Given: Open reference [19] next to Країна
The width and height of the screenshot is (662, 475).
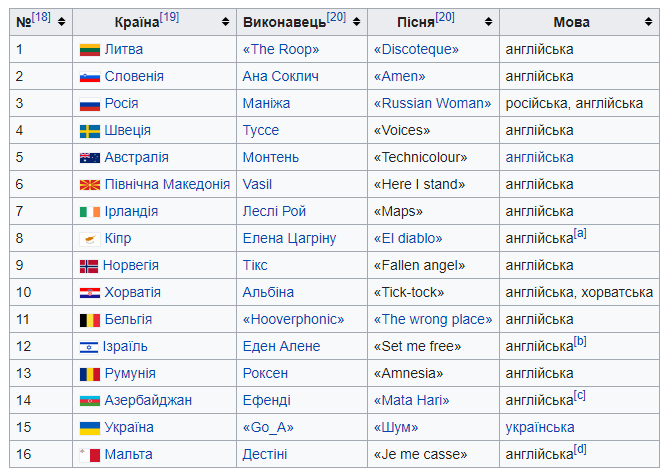Looking at the screenshot, I should pyautogui.click(x=169, y=17).
